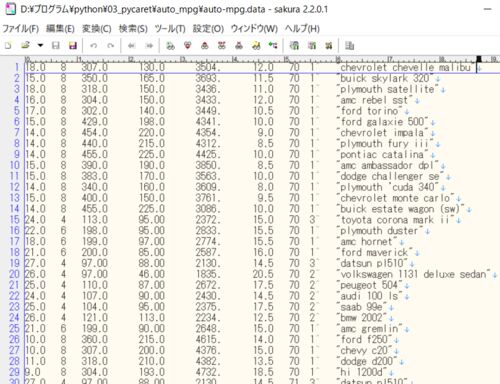Click the purple Save As disk icon

coord(72,46)
